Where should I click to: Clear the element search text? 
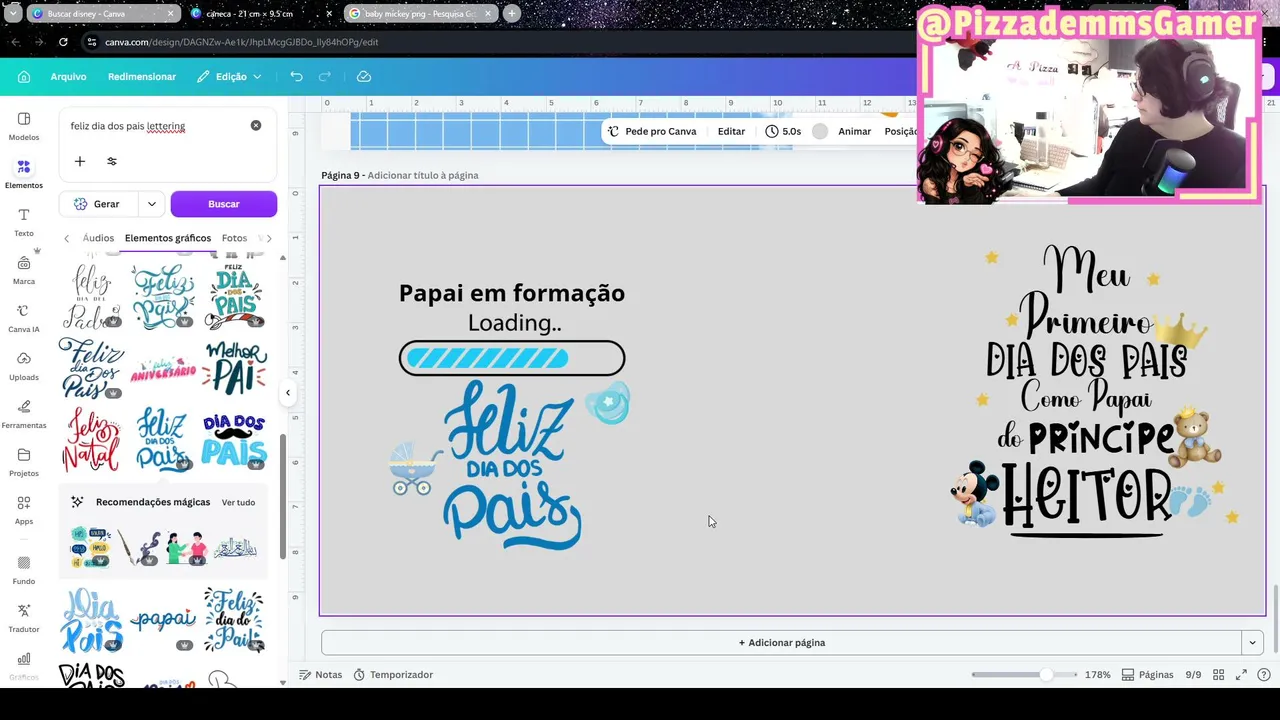point(256,126)
